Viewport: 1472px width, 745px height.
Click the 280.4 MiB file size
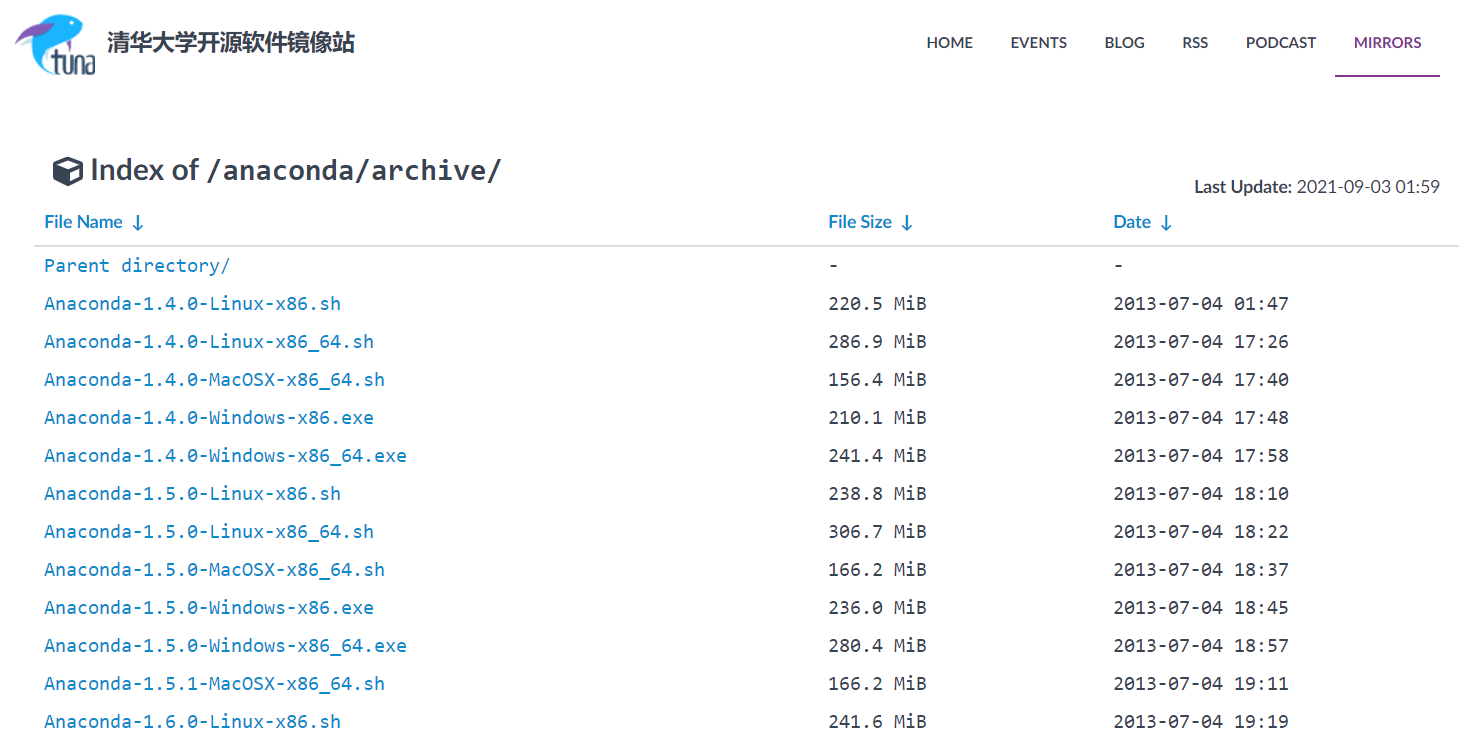[x=877, y=645]
